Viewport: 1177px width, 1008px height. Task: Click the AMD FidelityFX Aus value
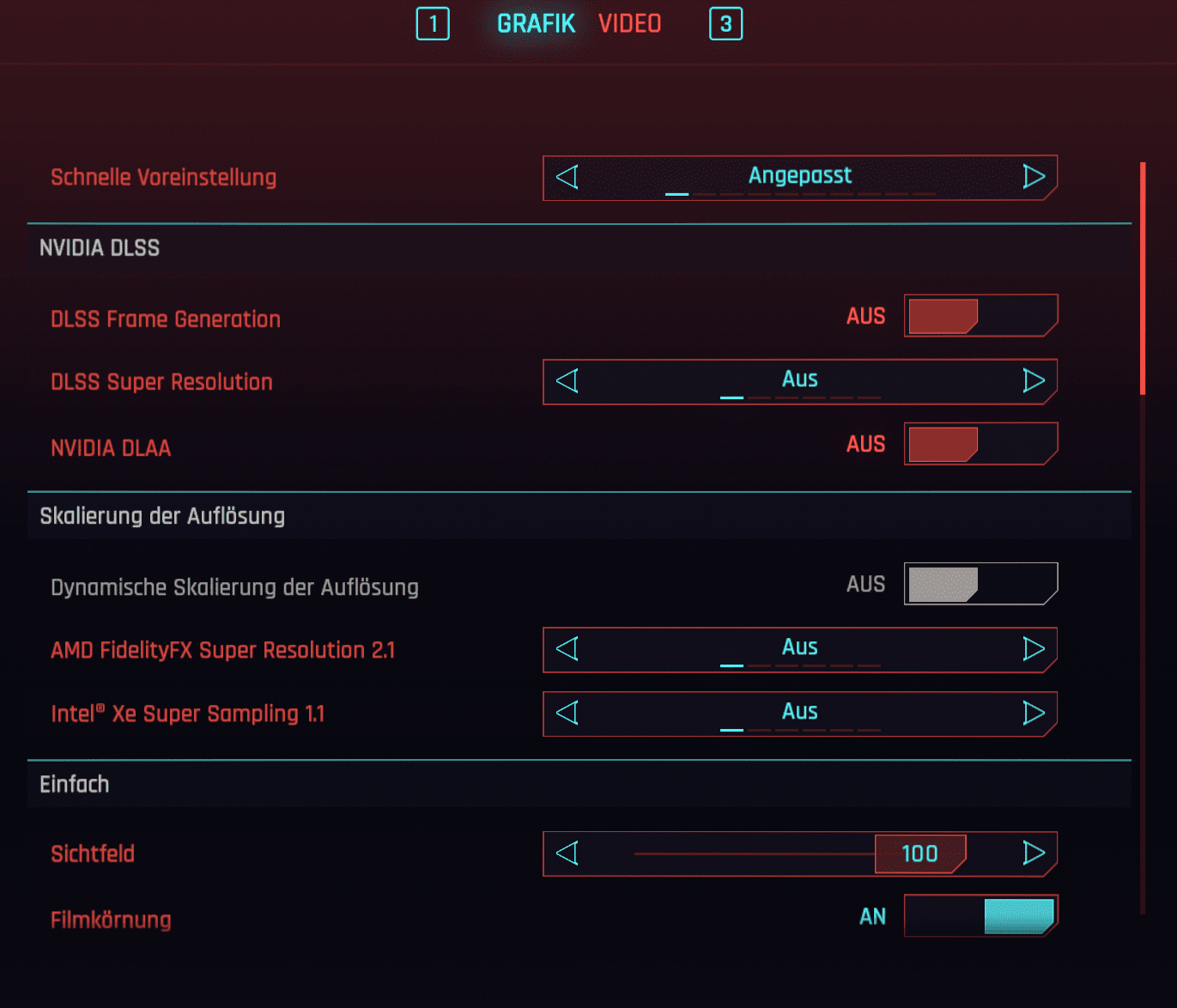coord(800,647)
